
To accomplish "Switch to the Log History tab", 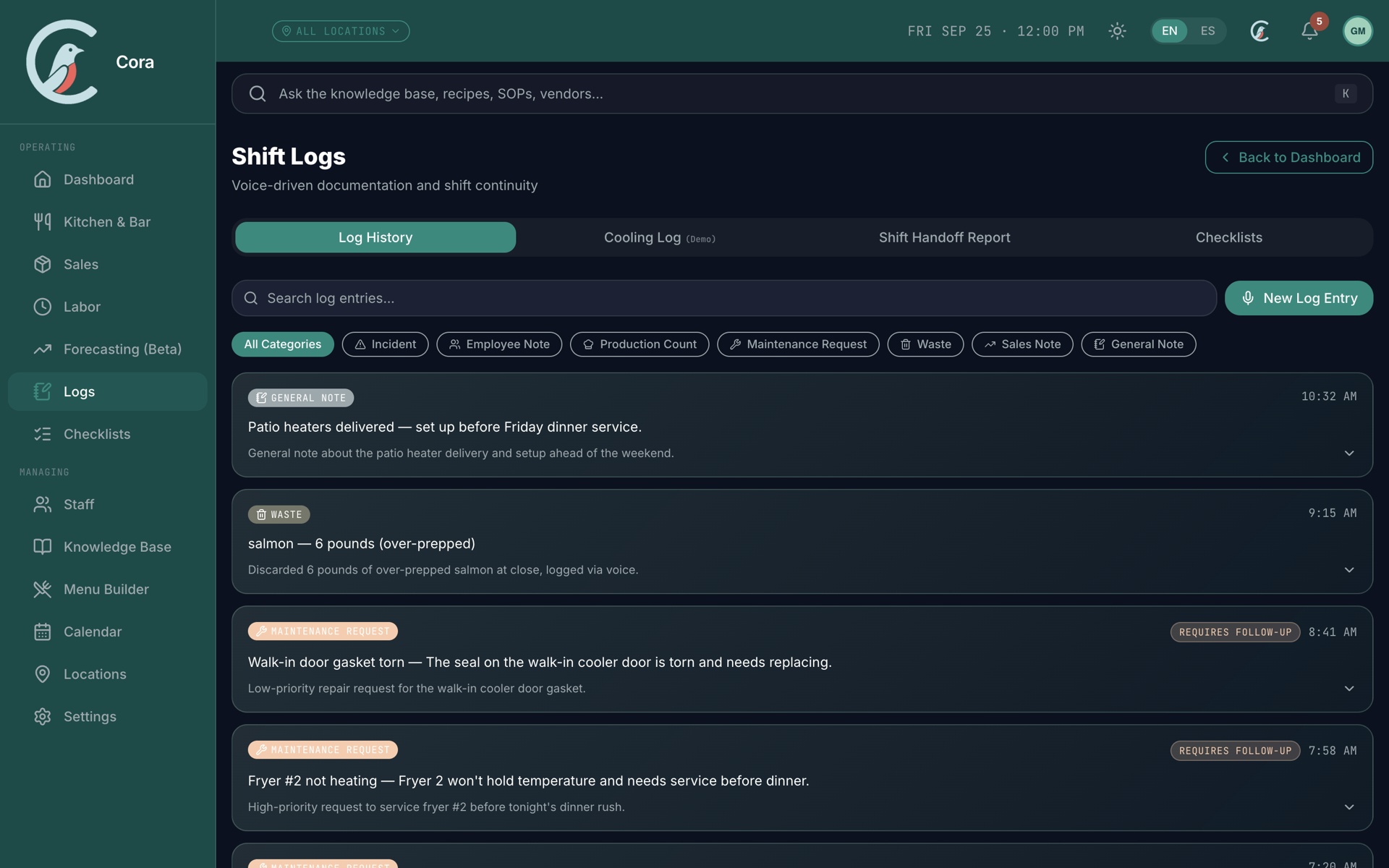I will tap(375, 237).
